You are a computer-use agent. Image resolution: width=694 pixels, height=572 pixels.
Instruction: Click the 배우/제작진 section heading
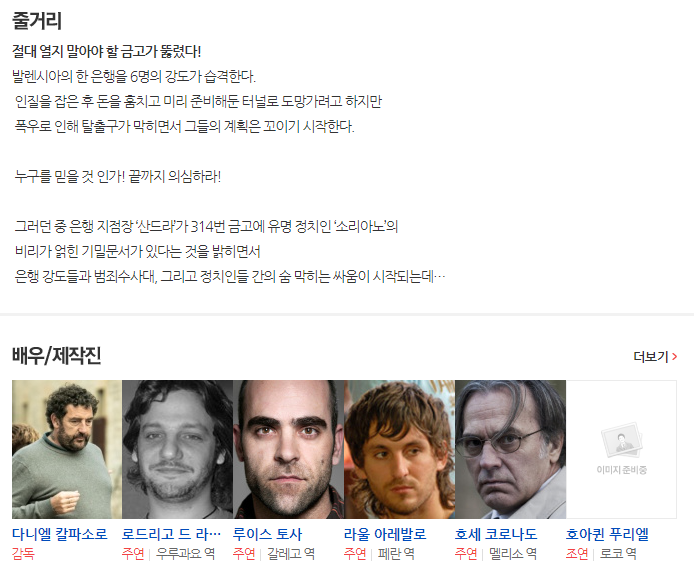(57, 355)
